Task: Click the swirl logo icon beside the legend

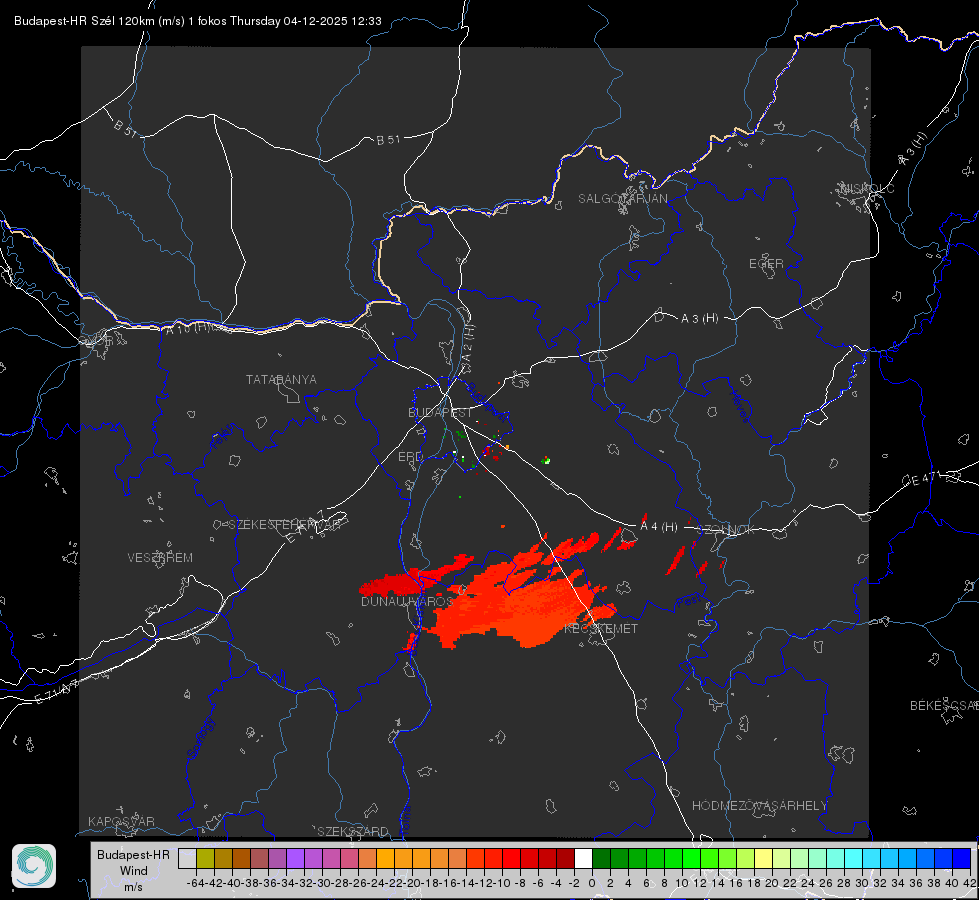Action: click(x=34, y=866)
